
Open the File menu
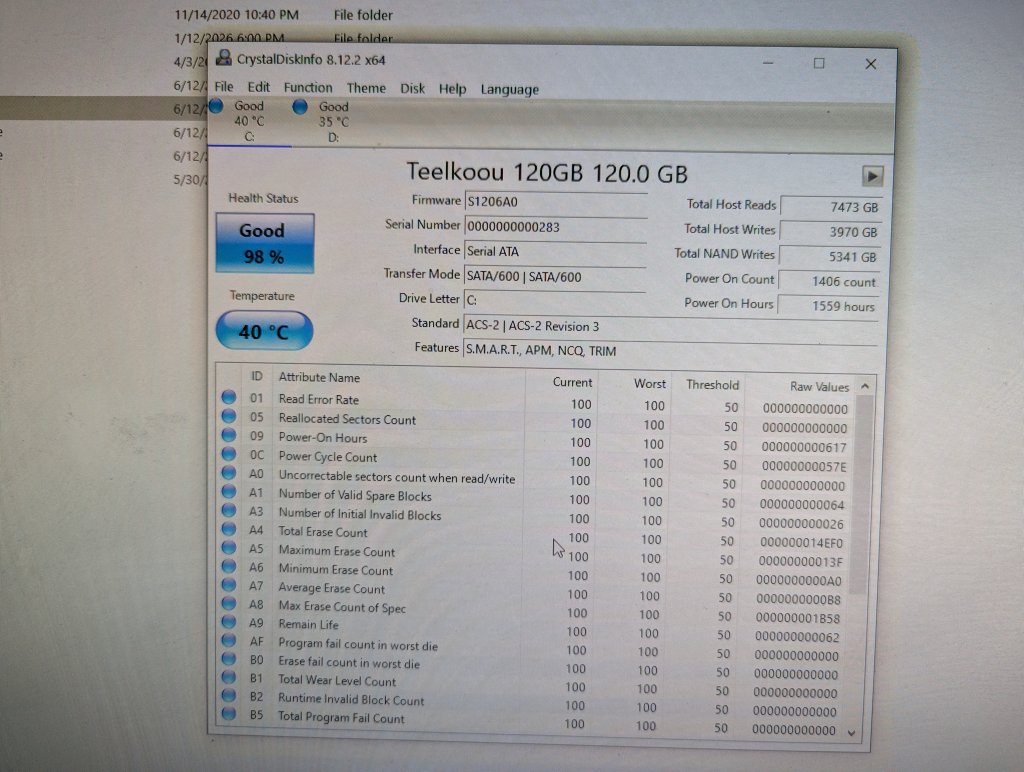[x=223, y=86]
